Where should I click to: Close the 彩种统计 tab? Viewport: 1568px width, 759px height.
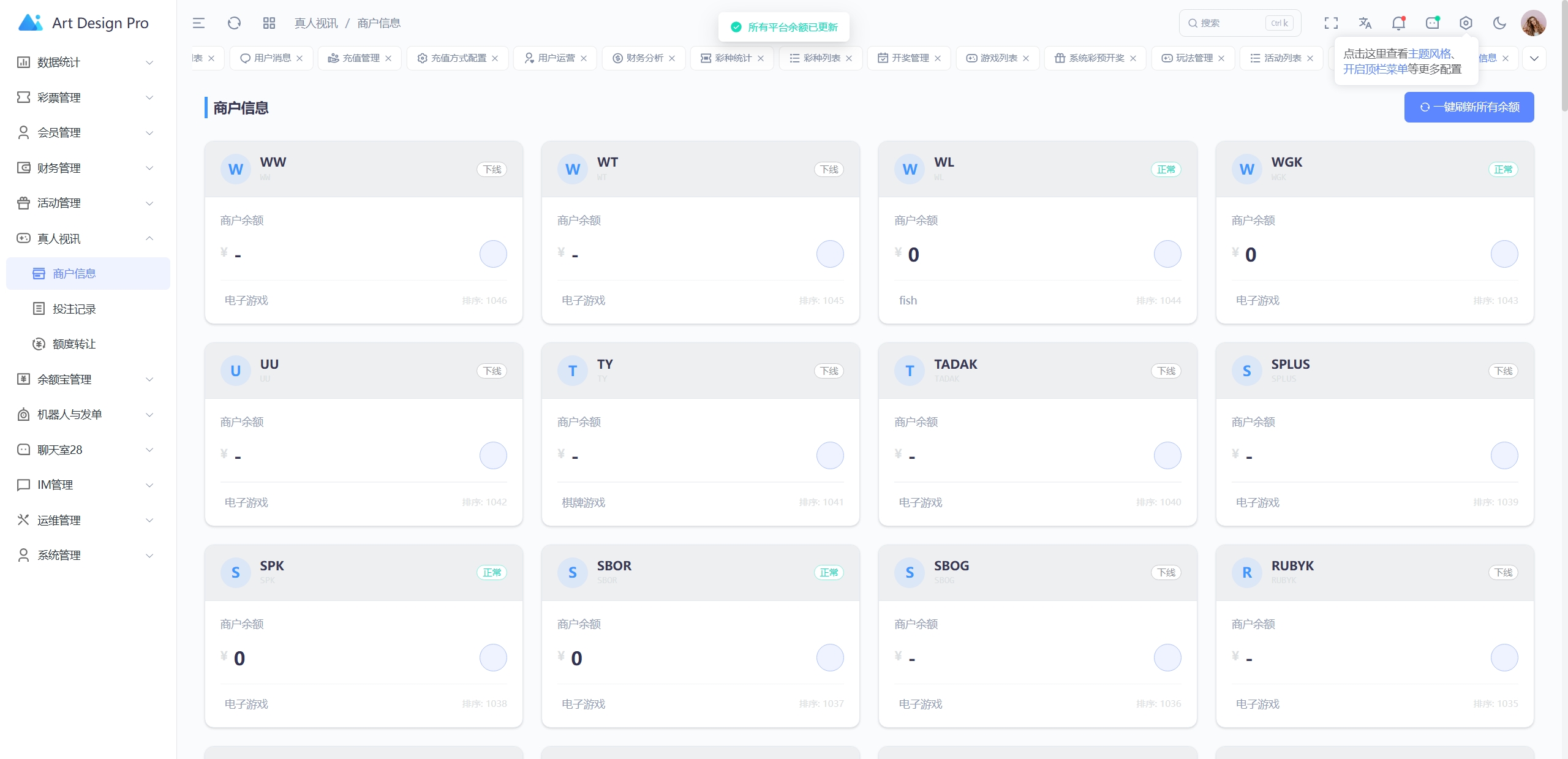[x=761, y=58]
